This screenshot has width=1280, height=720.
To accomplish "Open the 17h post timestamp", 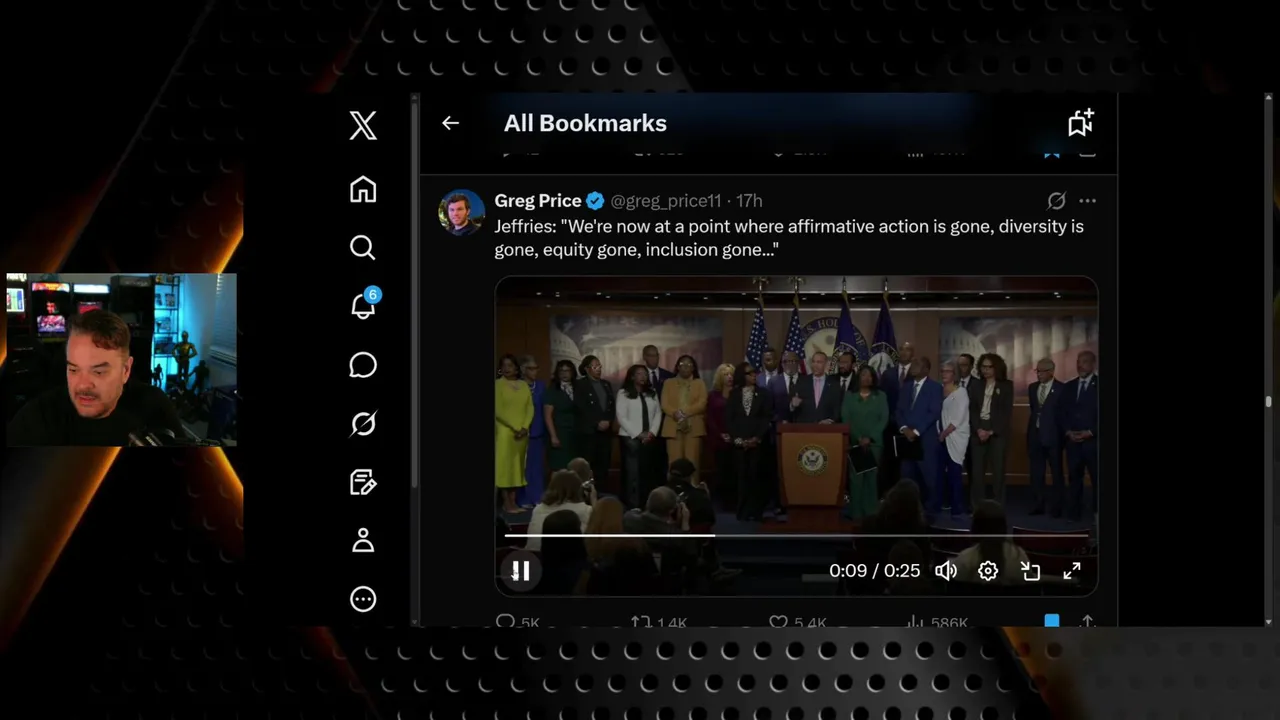I will pos(749,201).
